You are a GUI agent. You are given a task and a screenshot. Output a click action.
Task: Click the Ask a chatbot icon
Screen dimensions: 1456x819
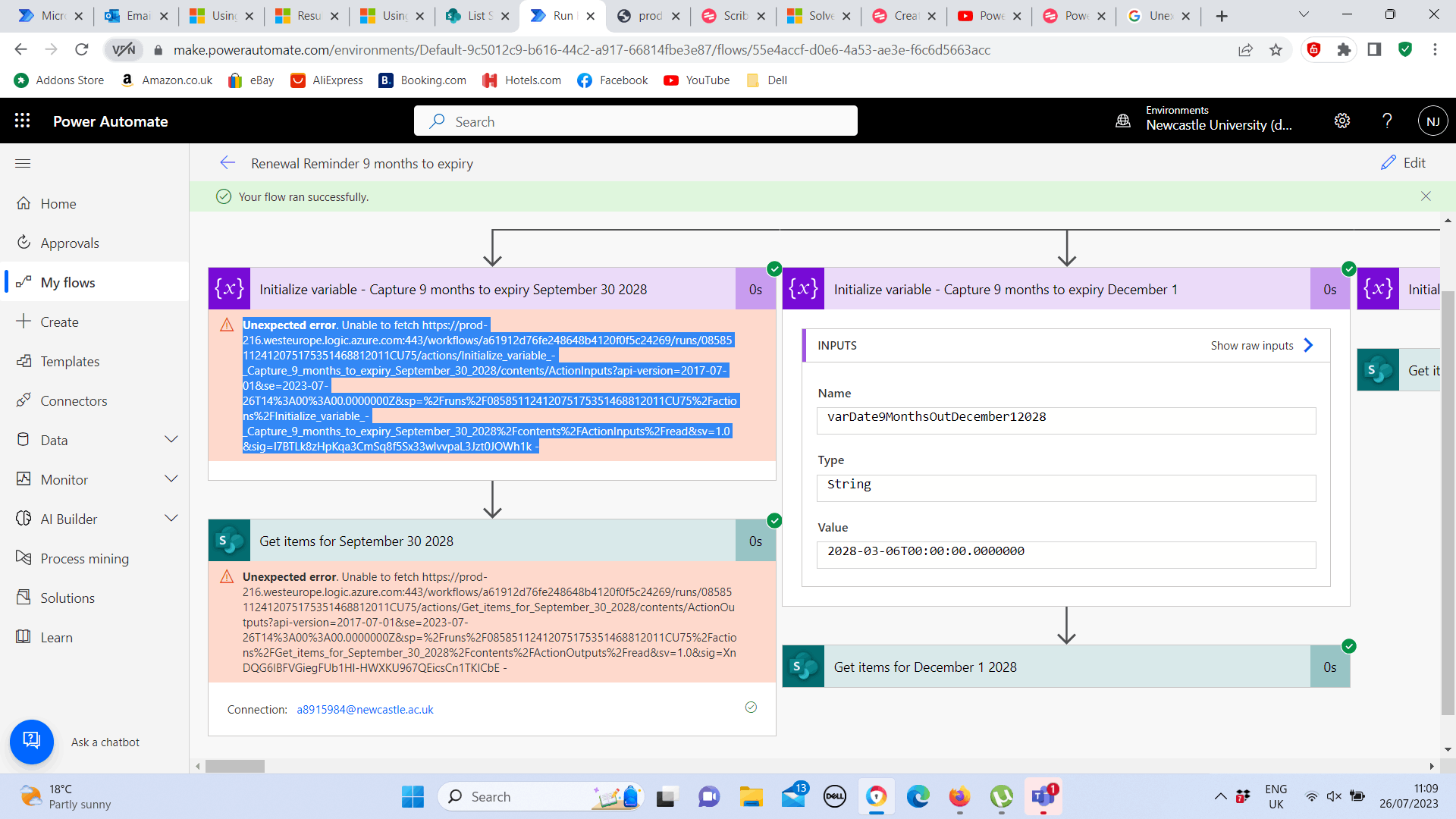[x=32, y=741]
